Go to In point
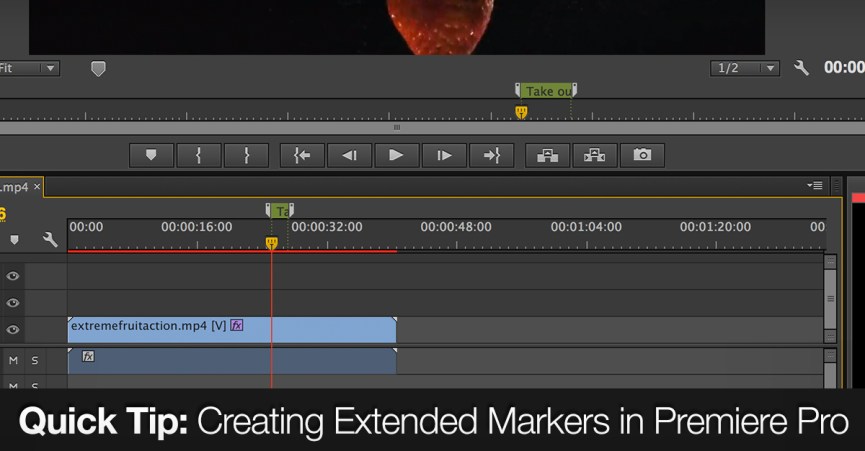 (302, 155)
